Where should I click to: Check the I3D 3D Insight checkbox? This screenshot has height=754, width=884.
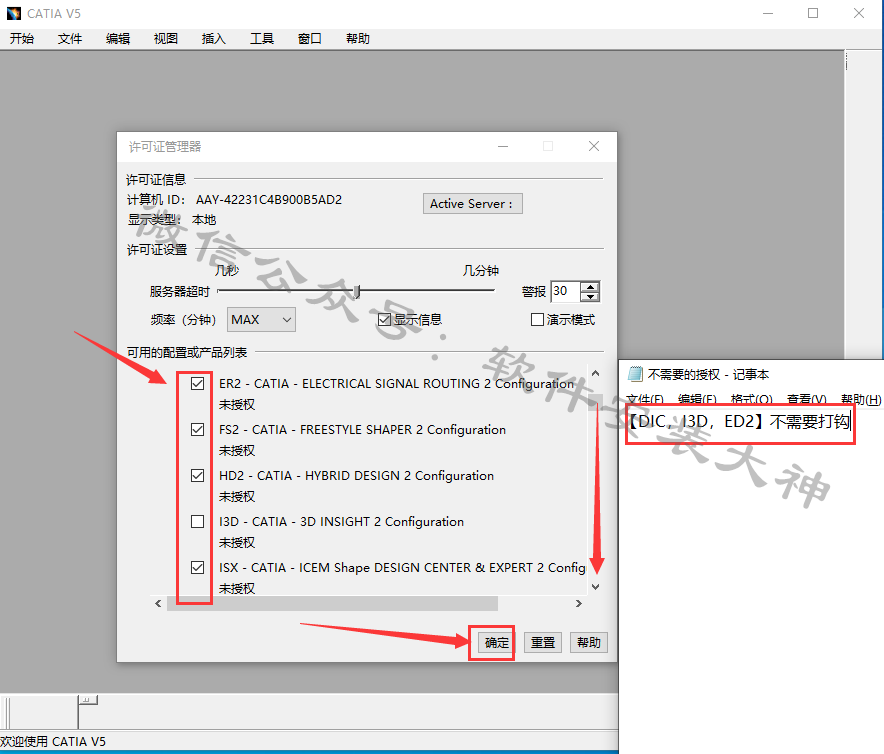click(x=197, y=522)
